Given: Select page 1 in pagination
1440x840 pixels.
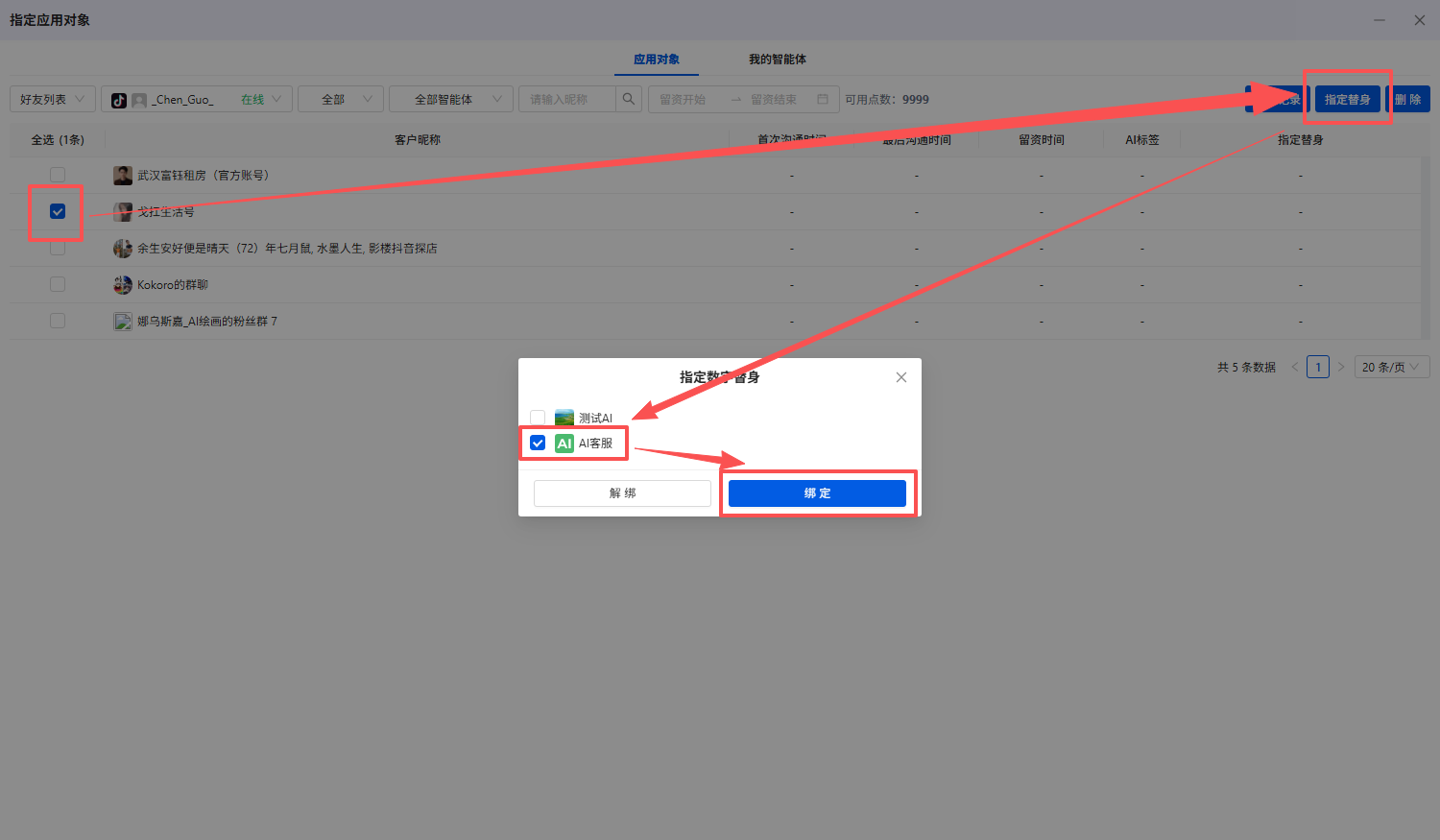Looking at the screenshot, I should (1318, 367).
